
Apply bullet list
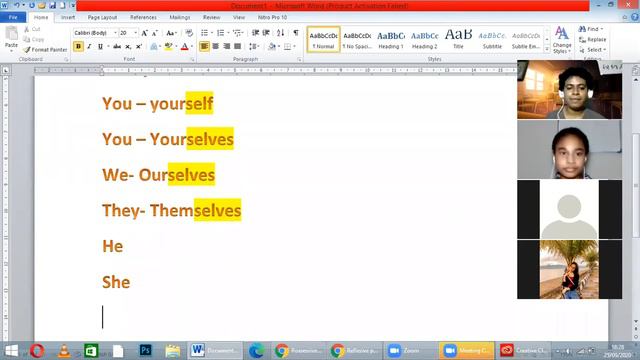click(204, 33)
